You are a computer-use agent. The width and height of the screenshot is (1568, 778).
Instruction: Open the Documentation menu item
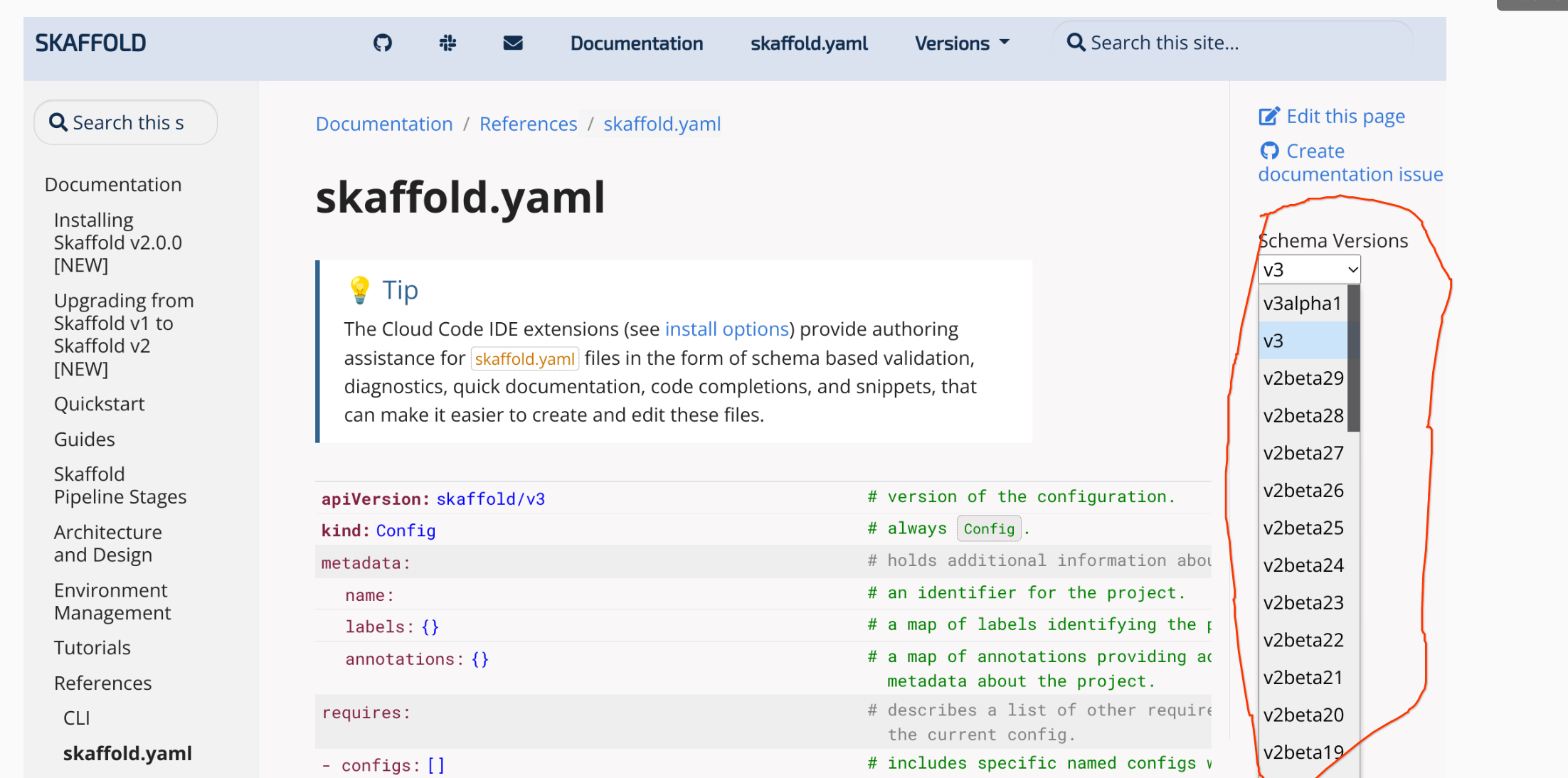pos(636,43)
